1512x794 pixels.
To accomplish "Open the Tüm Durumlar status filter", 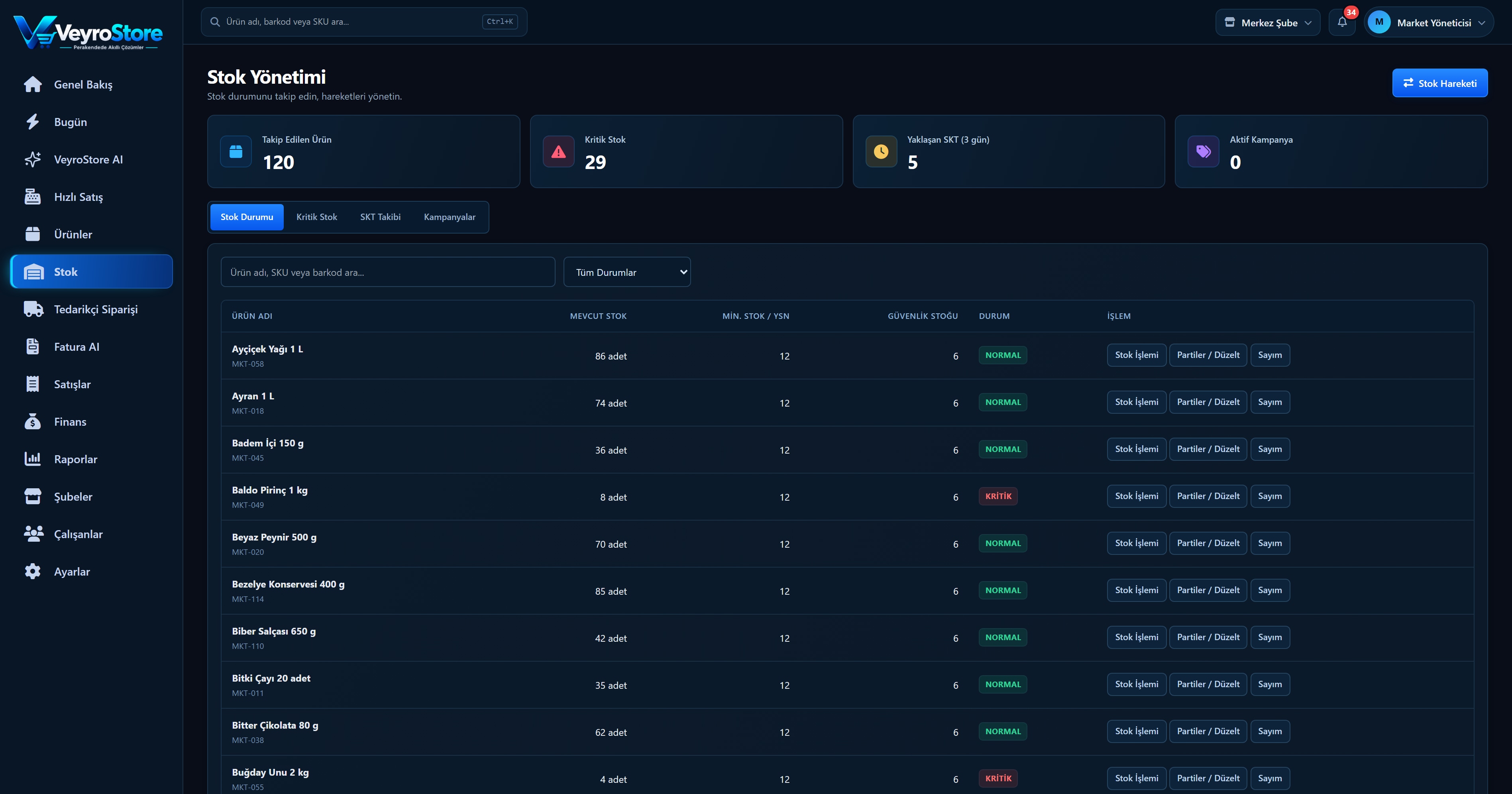I will click(627, 272).
